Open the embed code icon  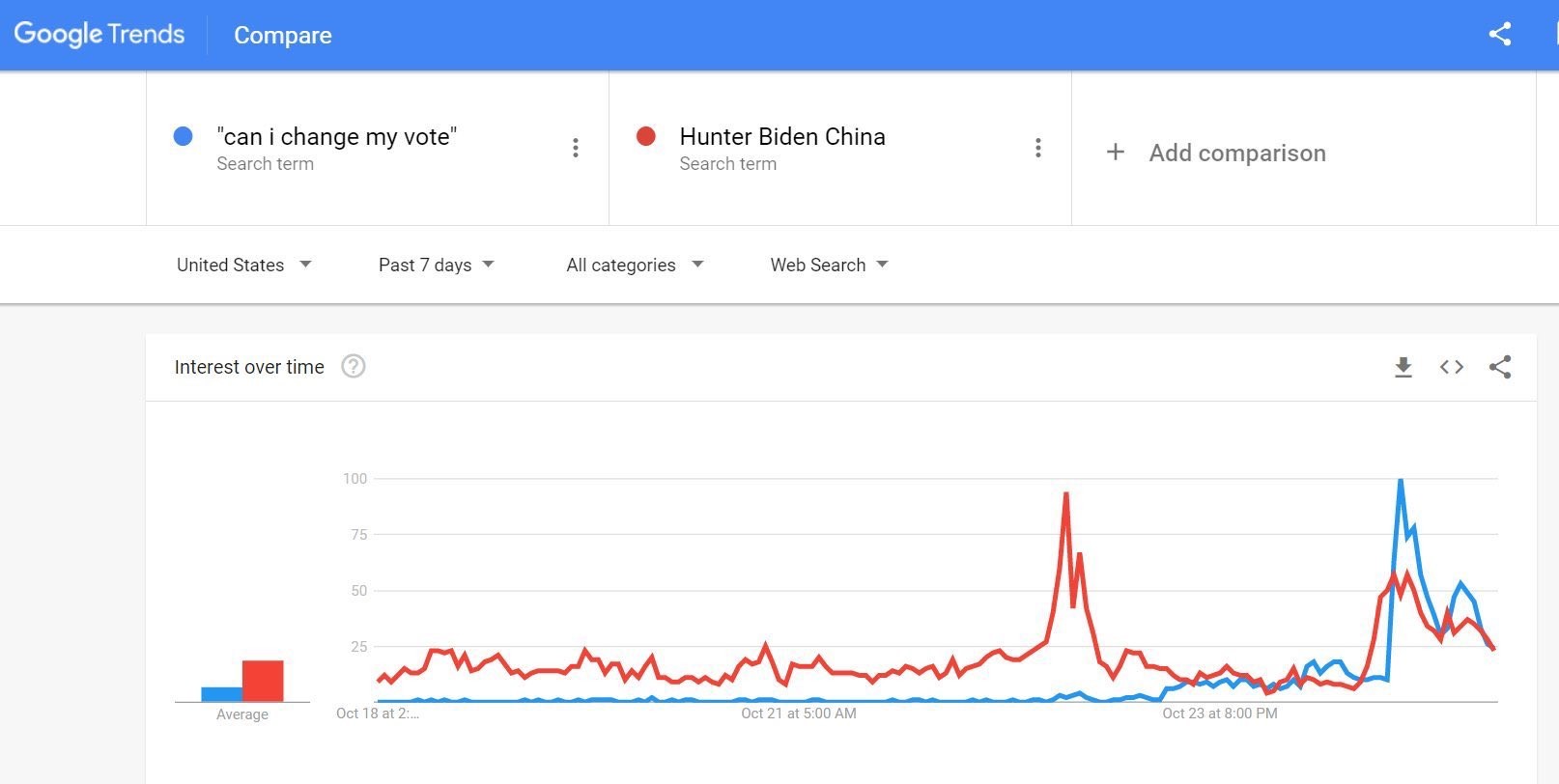1452,367
